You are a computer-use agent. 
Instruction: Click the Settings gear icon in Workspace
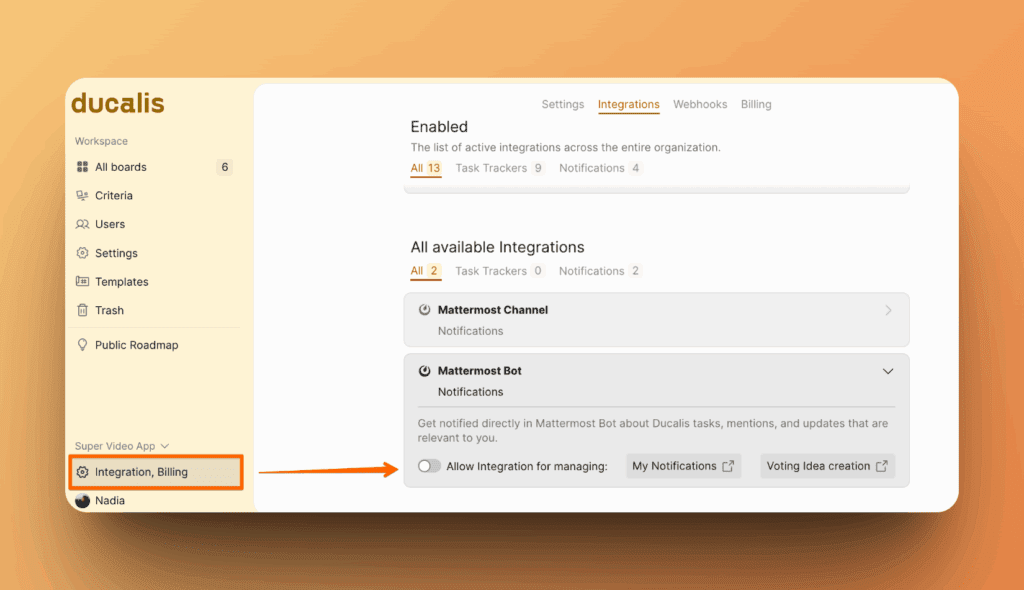tap(83, 253)
